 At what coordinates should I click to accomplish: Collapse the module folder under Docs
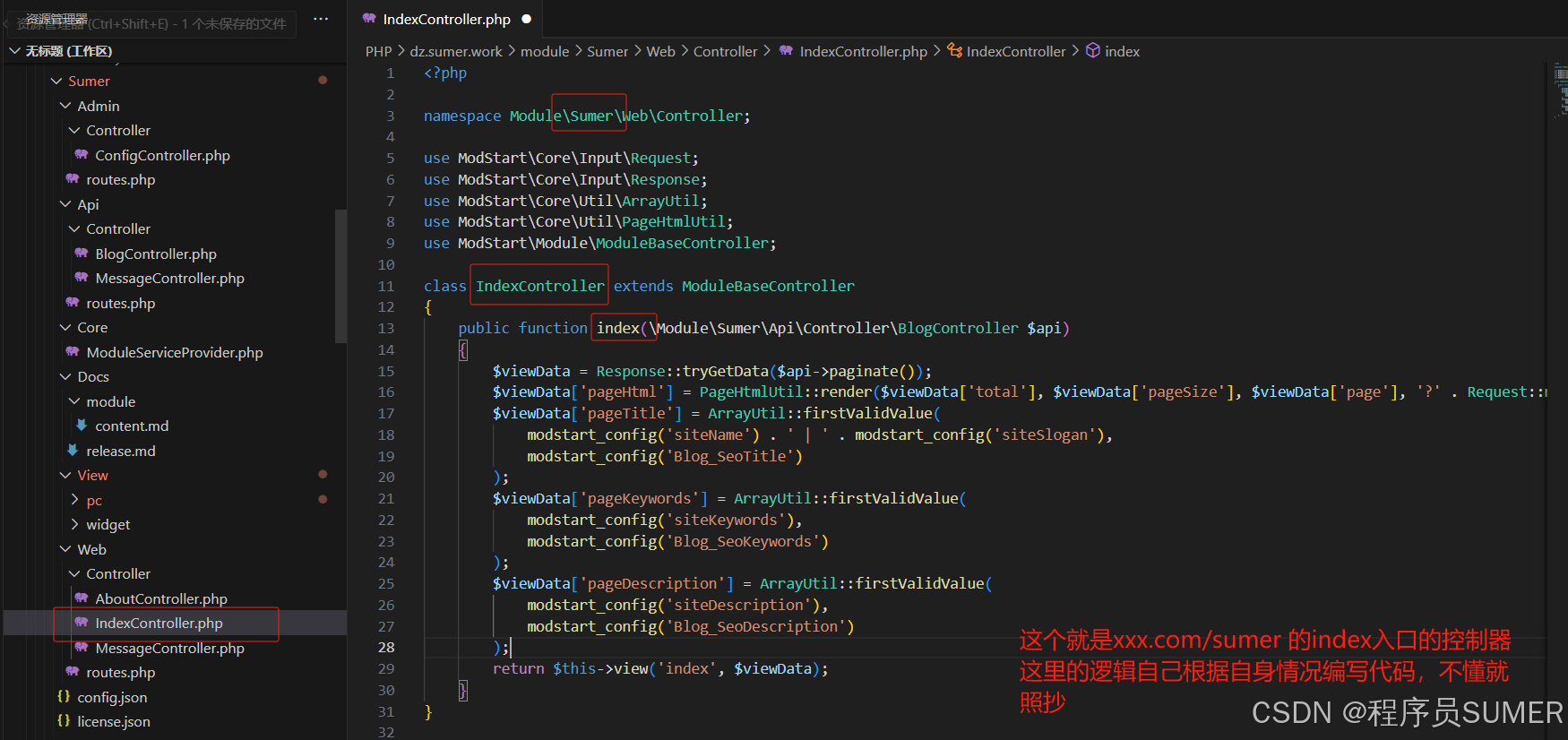coord(74,401)
